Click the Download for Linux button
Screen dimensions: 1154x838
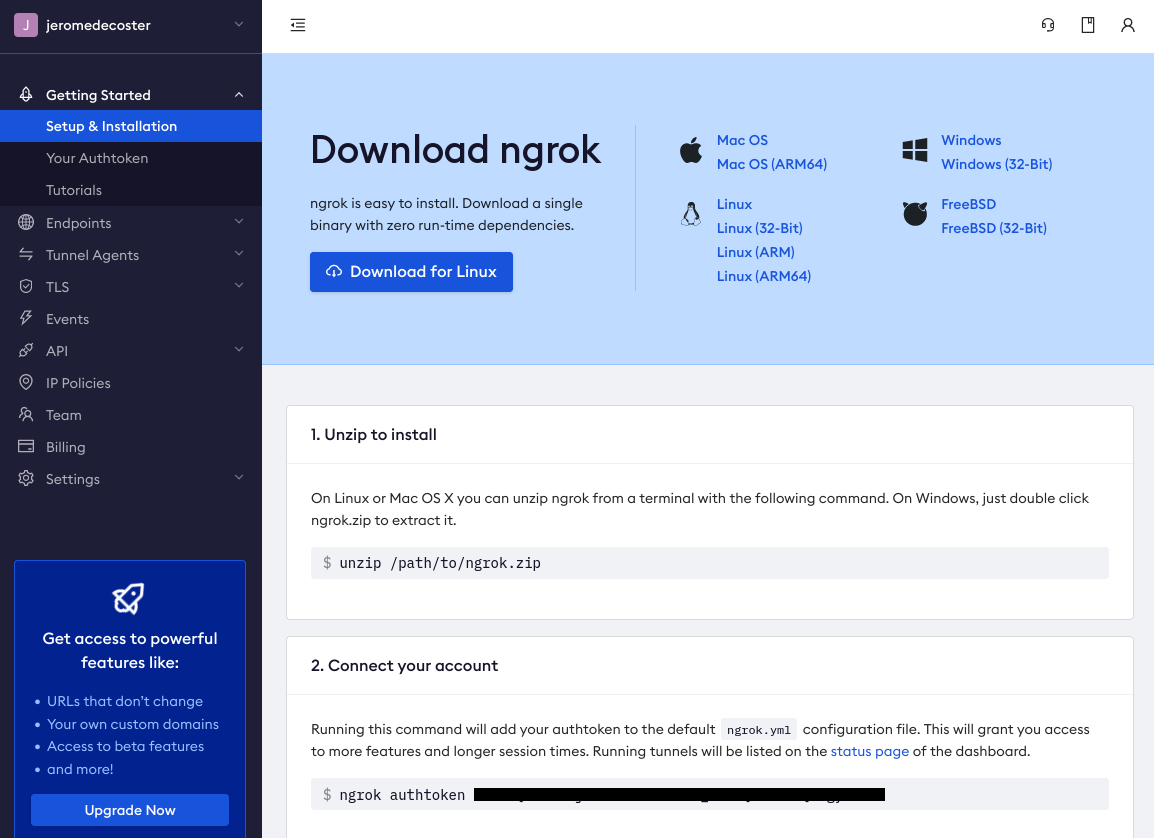point(411,272)
